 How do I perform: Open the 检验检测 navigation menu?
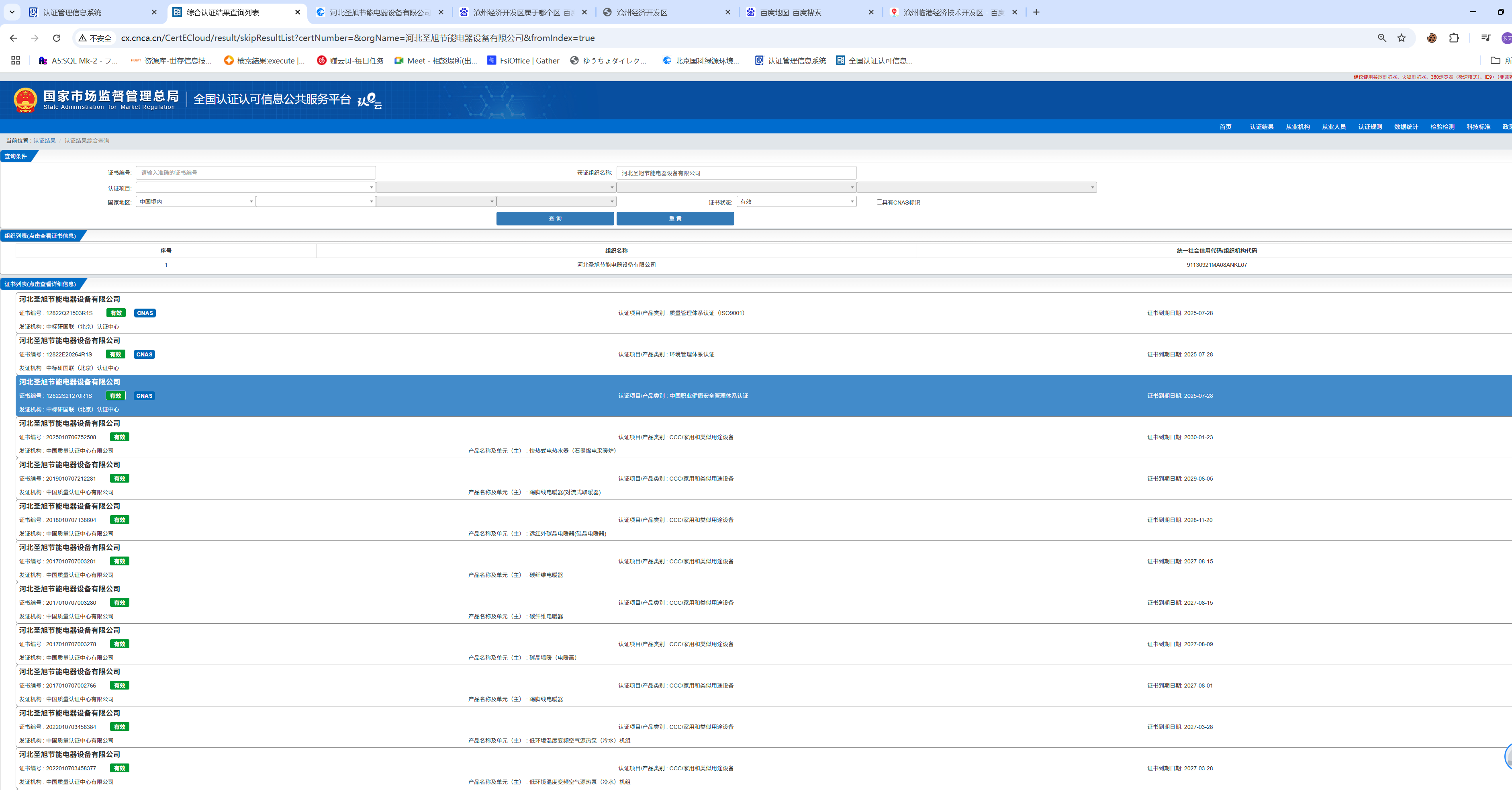click(1442, 127)
